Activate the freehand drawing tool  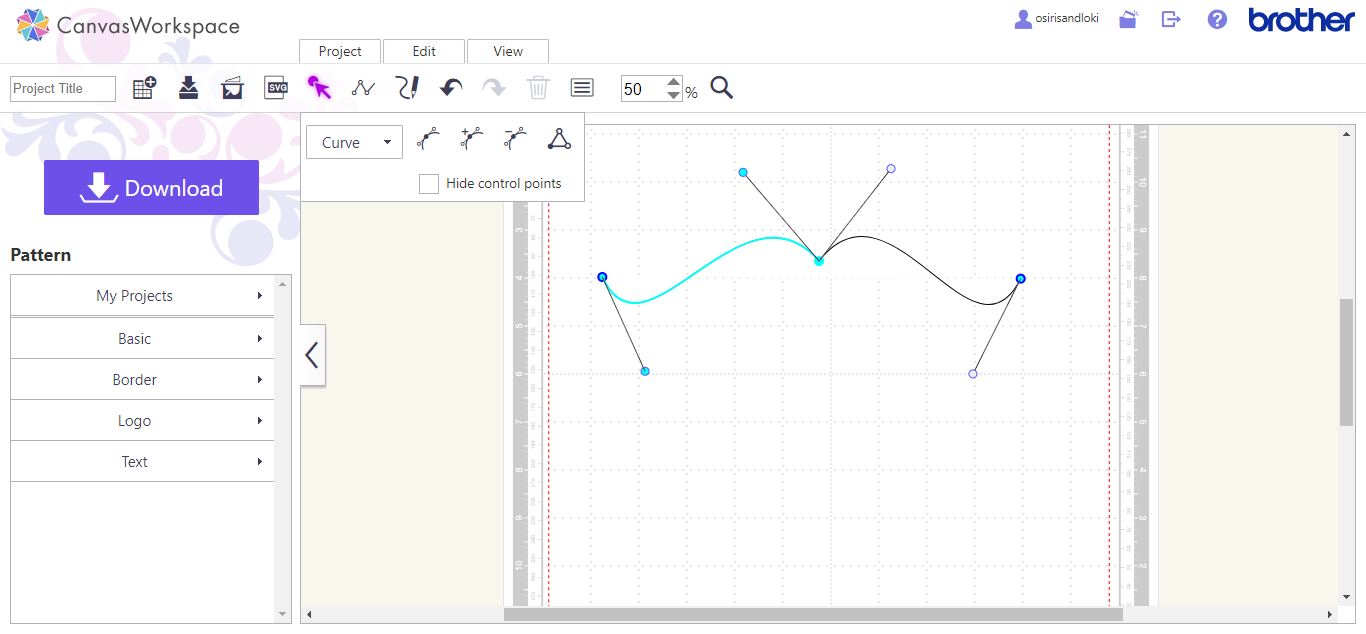(407, 87)
